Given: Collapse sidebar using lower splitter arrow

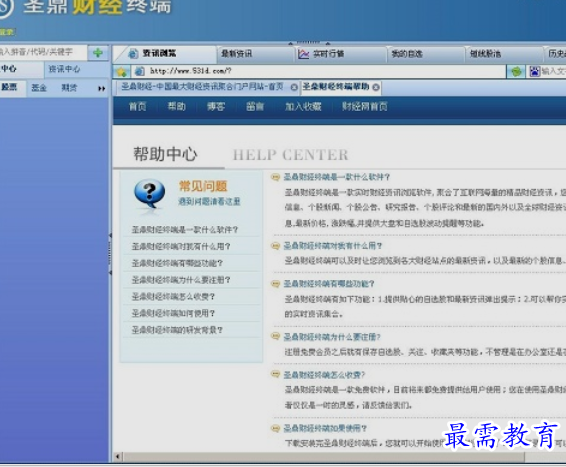Looking at the screenshot, I should click(110, 273).
